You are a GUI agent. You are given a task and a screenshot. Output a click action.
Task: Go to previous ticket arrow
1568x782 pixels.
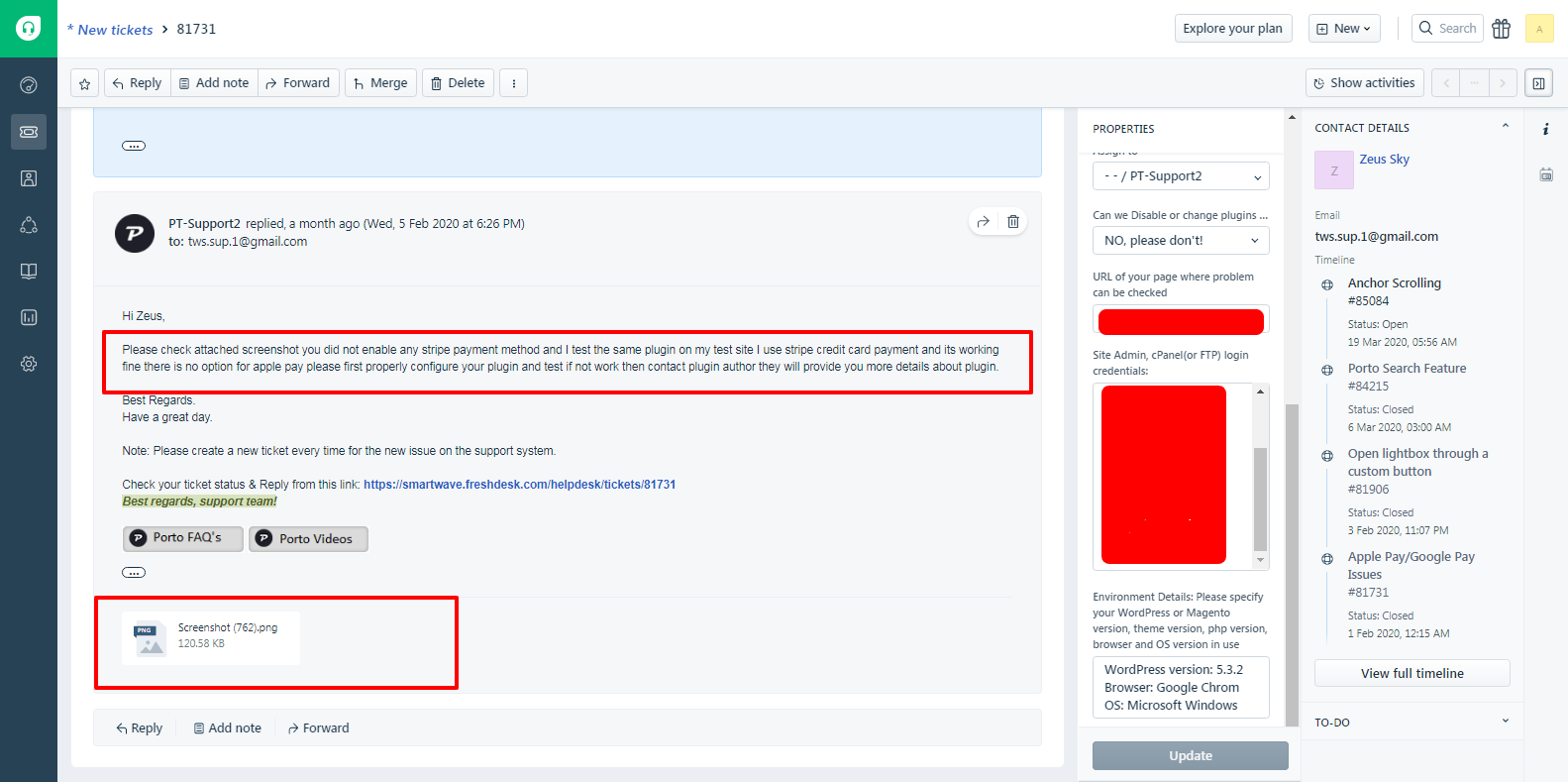tap(1445, 83)
